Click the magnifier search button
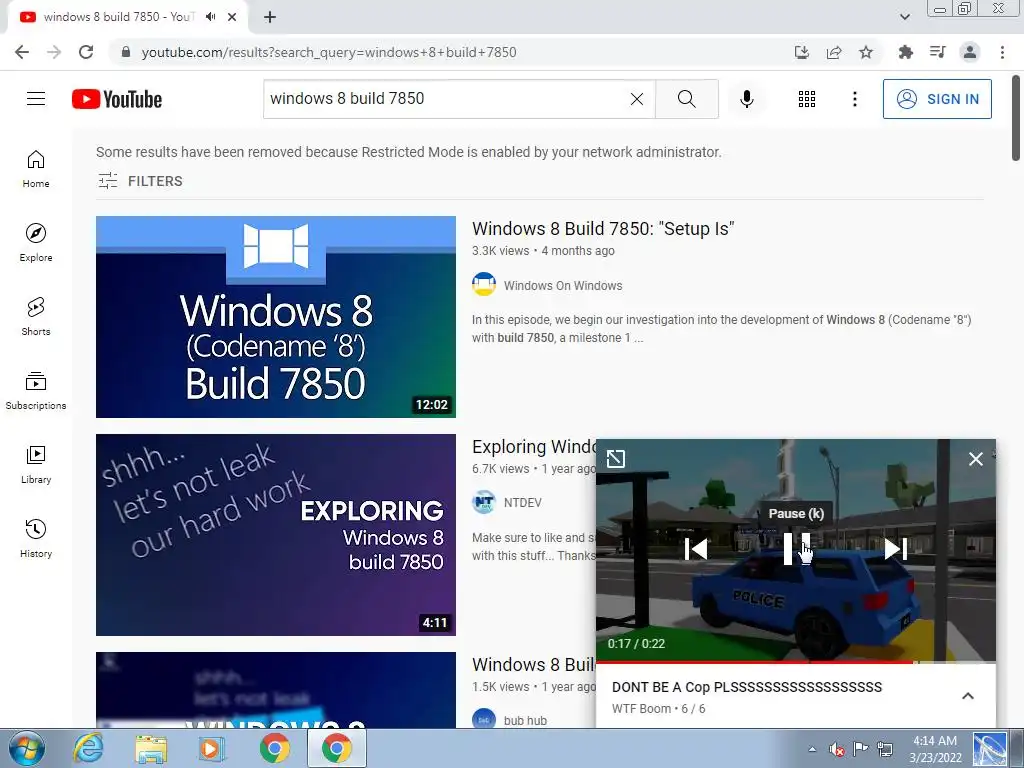Screen dimensions: 1024x768 pyautogui.click(x=686, y=99)
